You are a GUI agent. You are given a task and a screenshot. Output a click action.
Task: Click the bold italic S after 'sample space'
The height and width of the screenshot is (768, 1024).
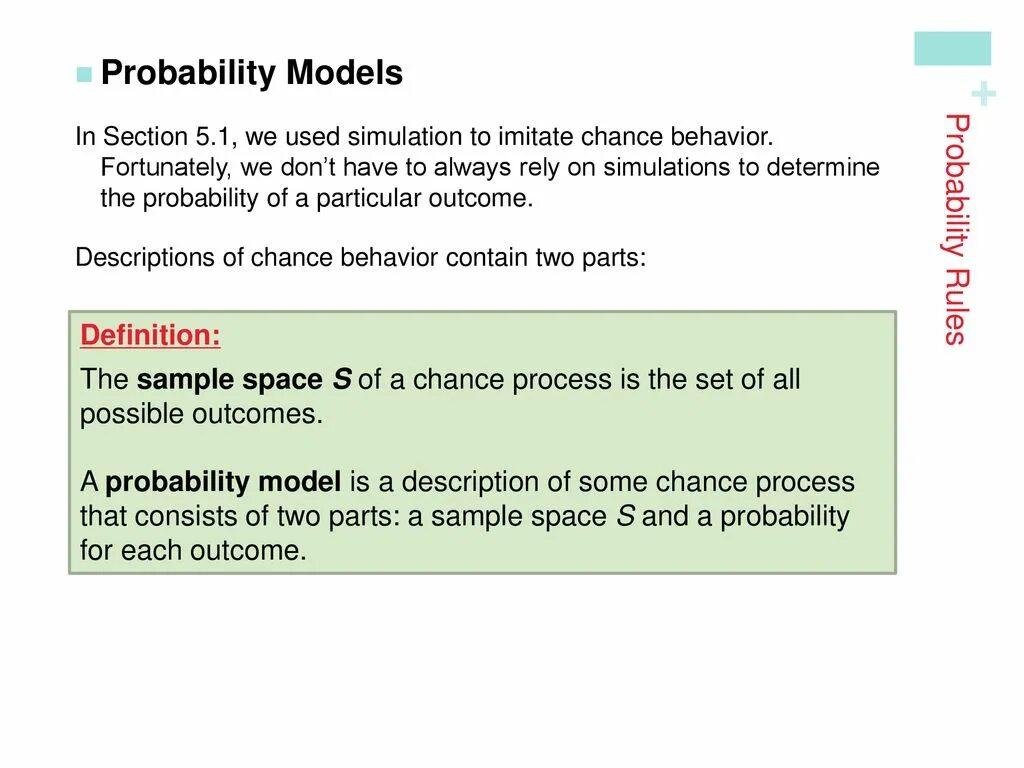(x=342, y=379)
